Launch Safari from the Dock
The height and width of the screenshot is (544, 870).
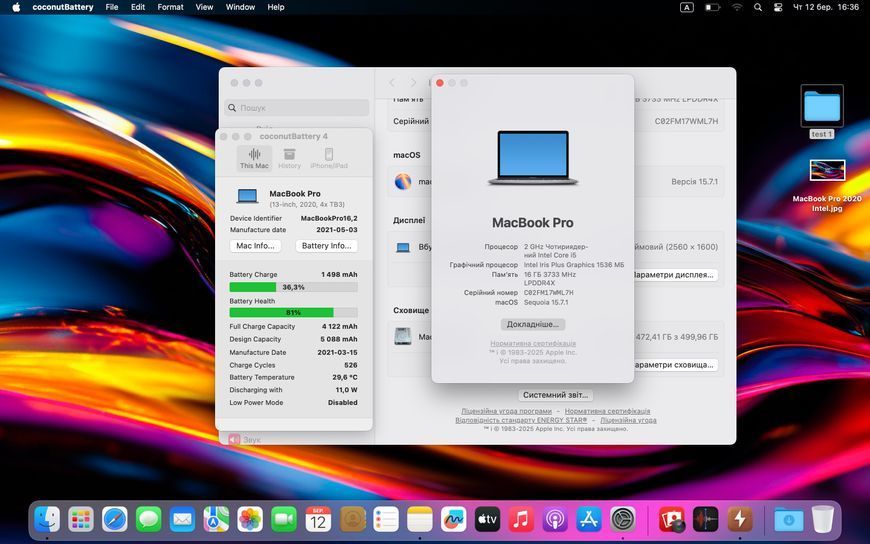click(x=115, y=520)
